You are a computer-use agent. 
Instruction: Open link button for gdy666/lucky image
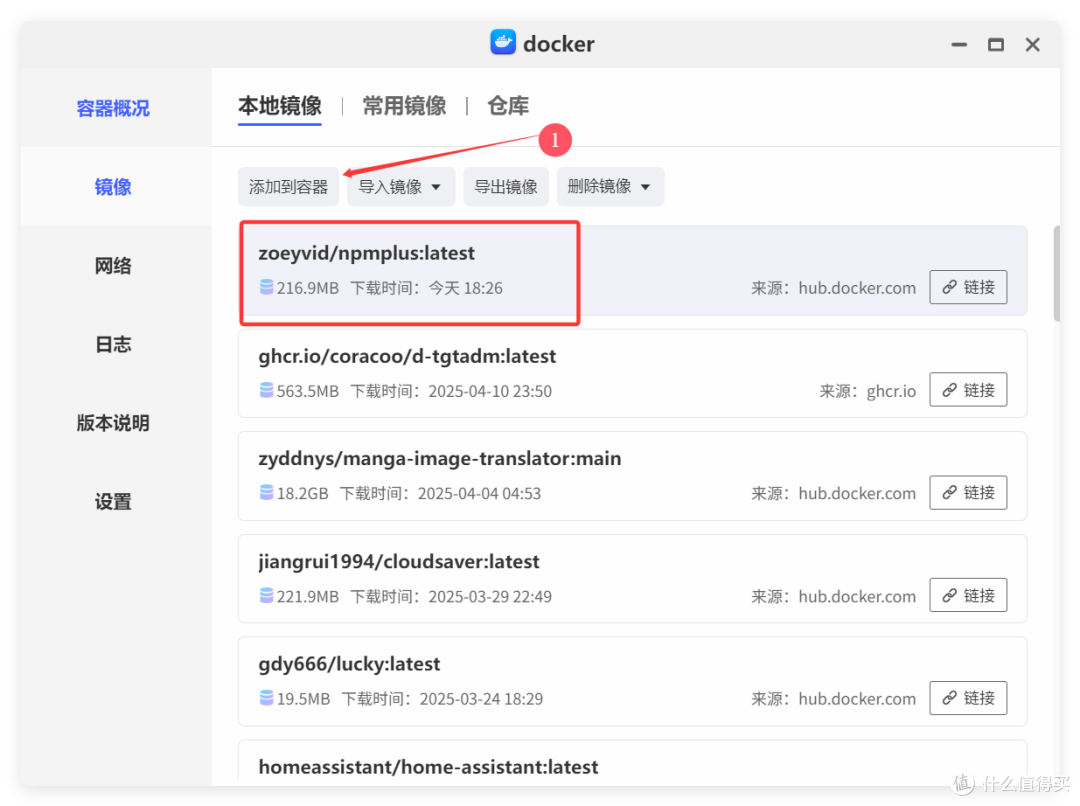pos(968,699)
